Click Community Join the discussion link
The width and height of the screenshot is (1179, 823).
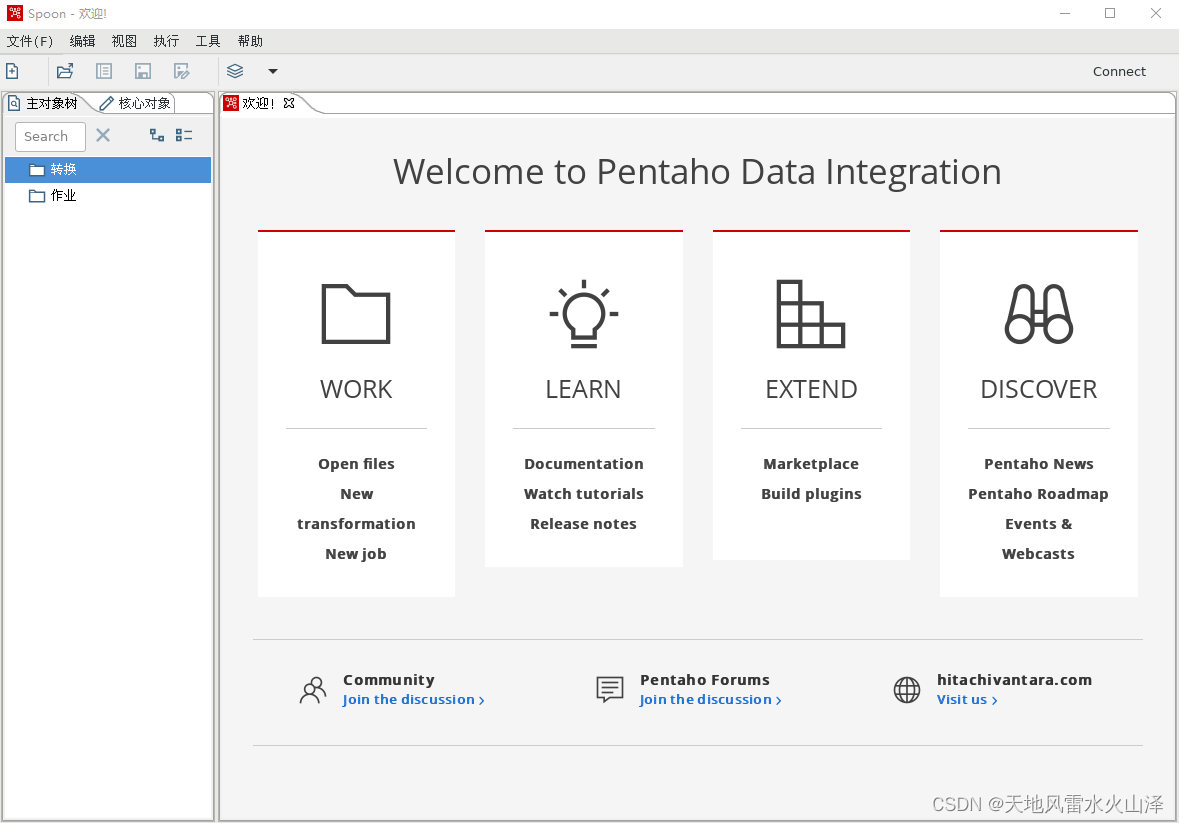click(x=414, y=700)
